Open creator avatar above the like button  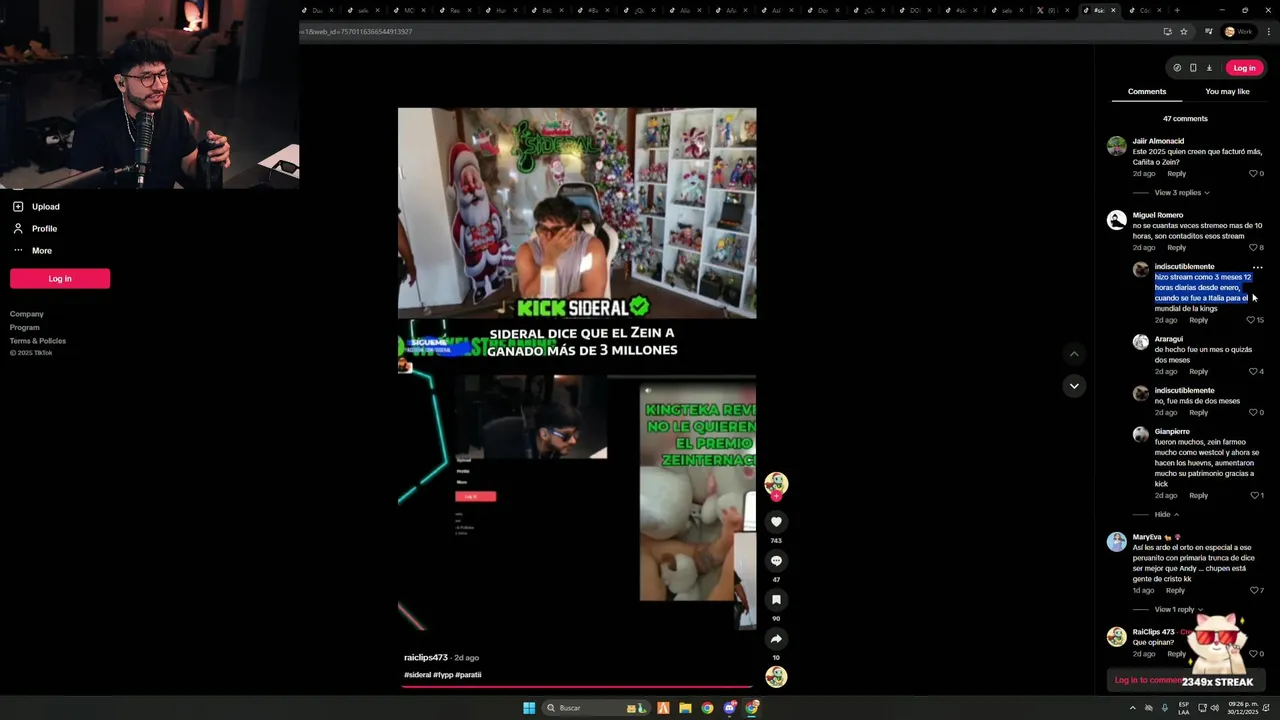776,485
